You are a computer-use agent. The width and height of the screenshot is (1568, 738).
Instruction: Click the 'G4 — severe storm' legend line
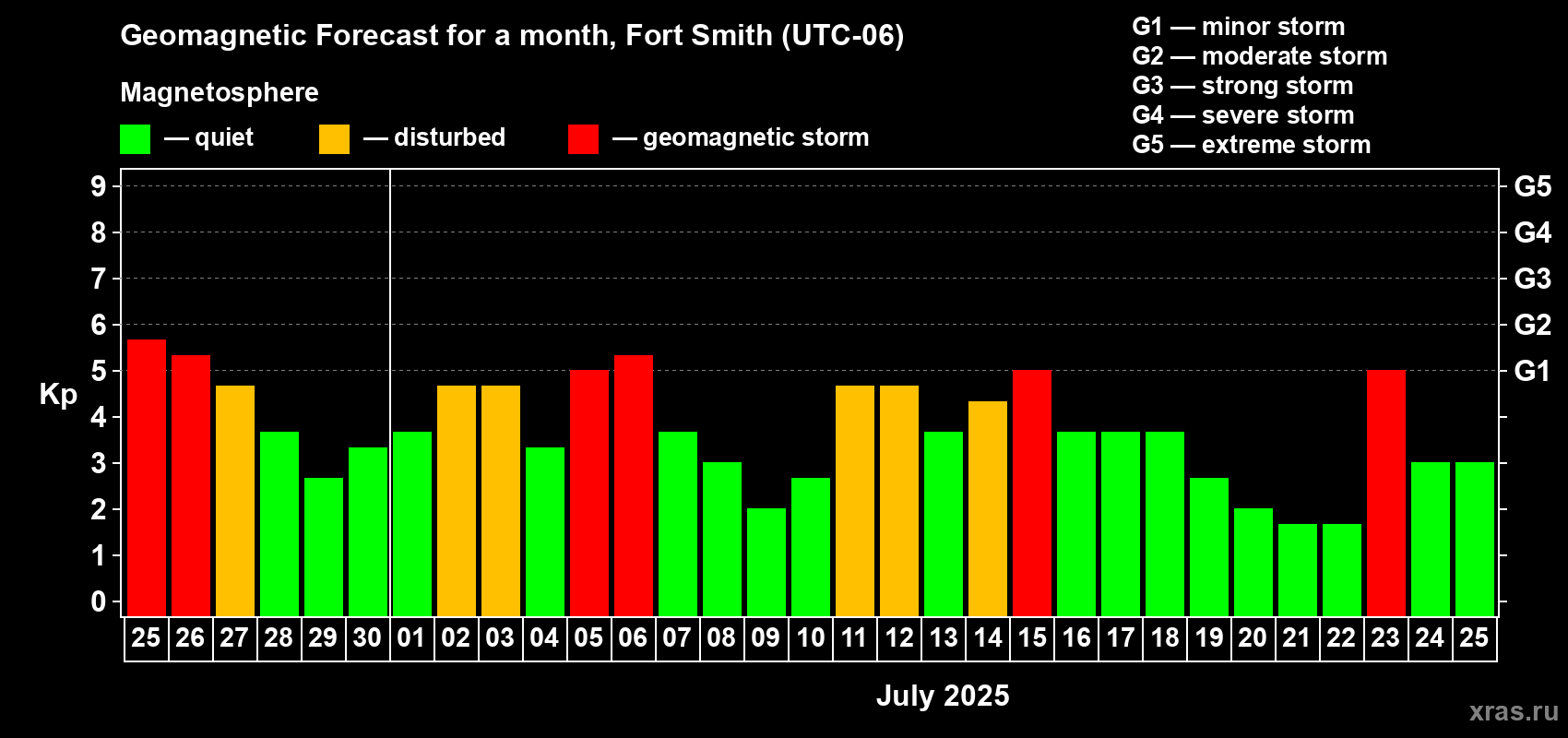1242,115
